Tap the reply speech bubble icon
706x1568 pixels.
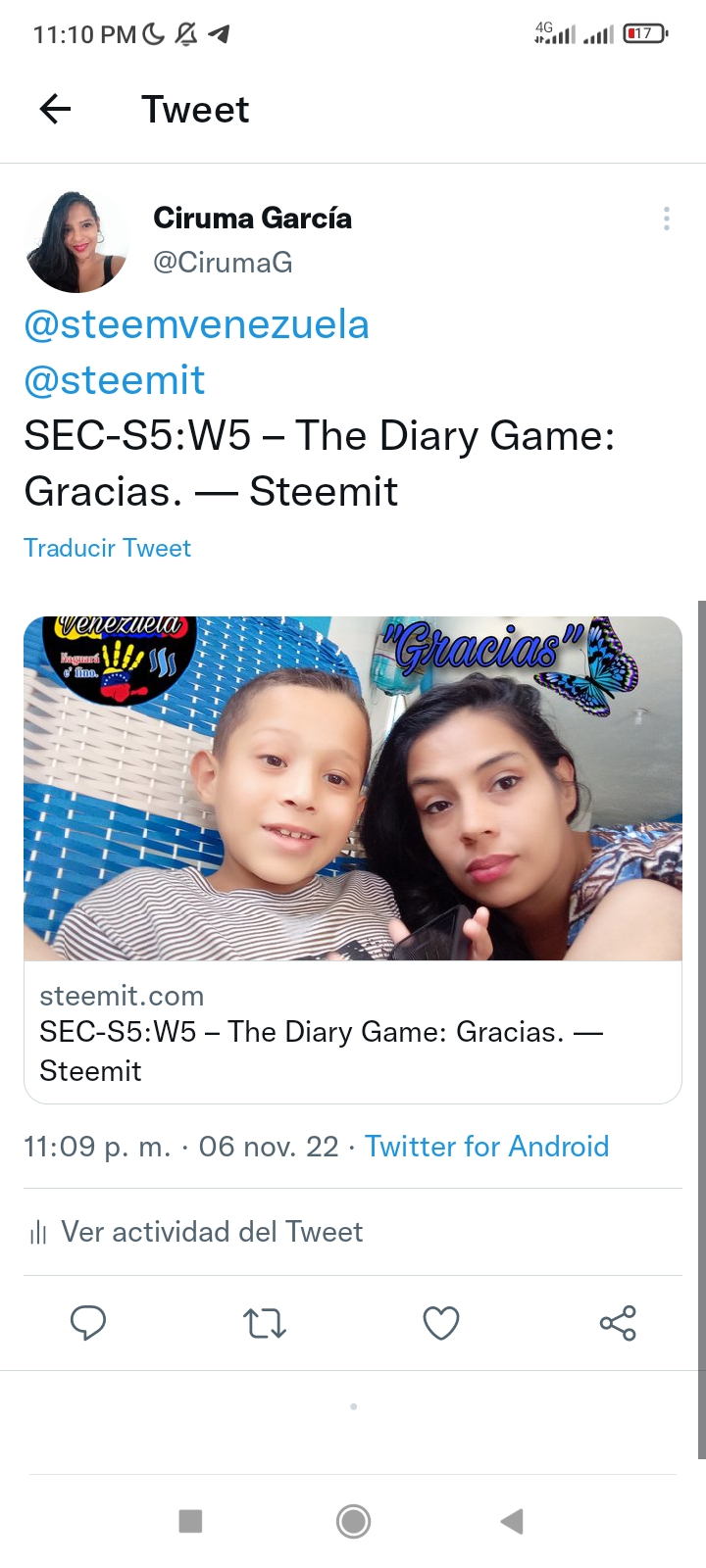point(88,1323)
